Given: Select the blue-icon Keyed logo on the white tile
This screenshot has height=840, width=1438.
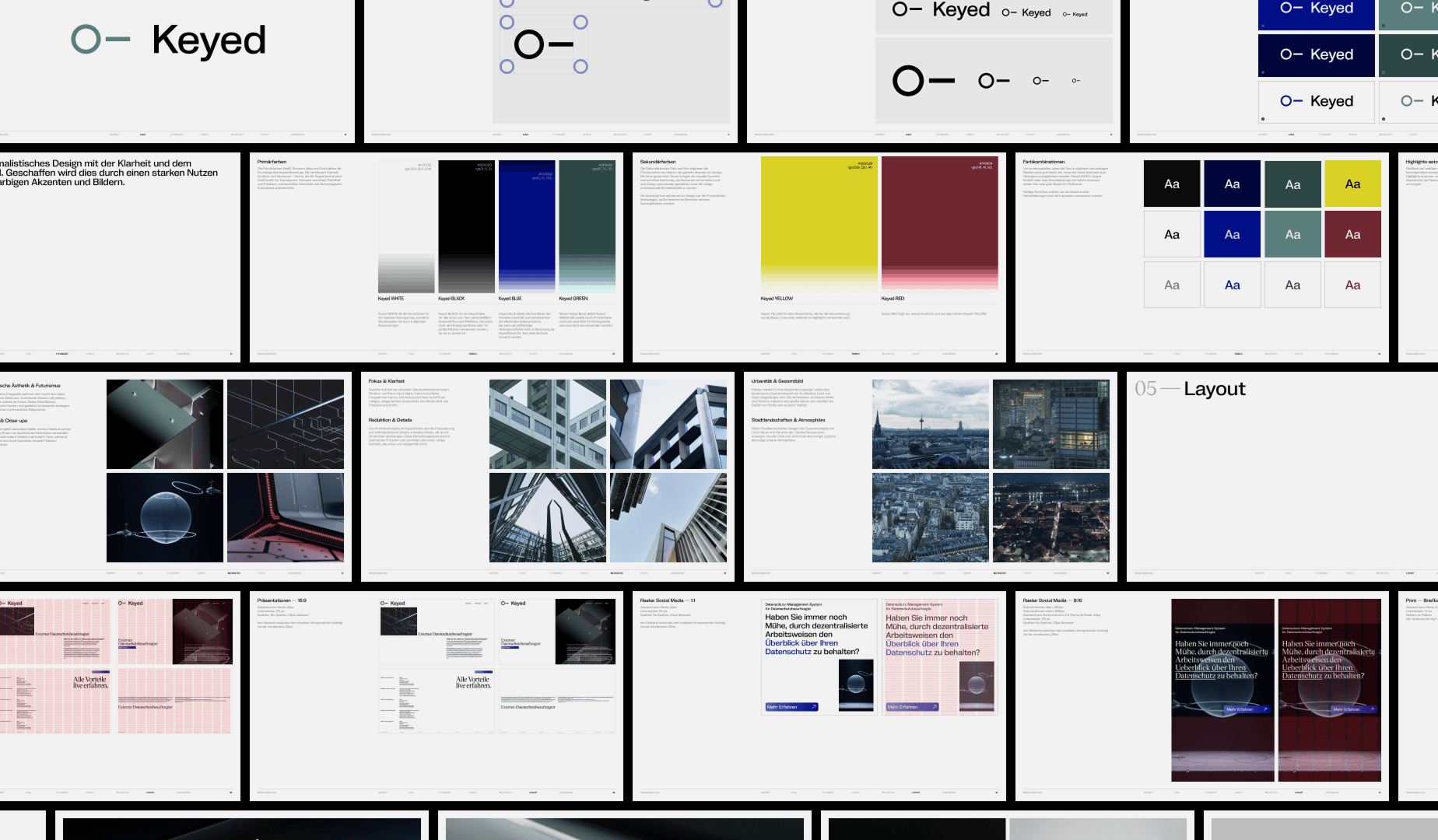Looking at the screenshot, I should pos(1317,101).
